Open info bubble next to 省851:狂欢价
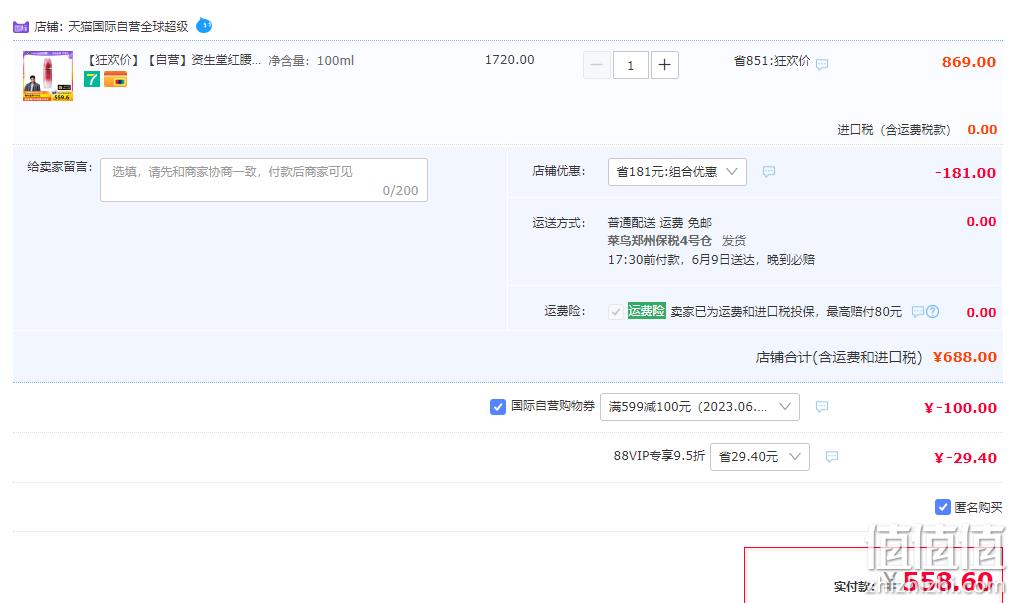This screenshot has width=1015, height=603. coord(822,64)
